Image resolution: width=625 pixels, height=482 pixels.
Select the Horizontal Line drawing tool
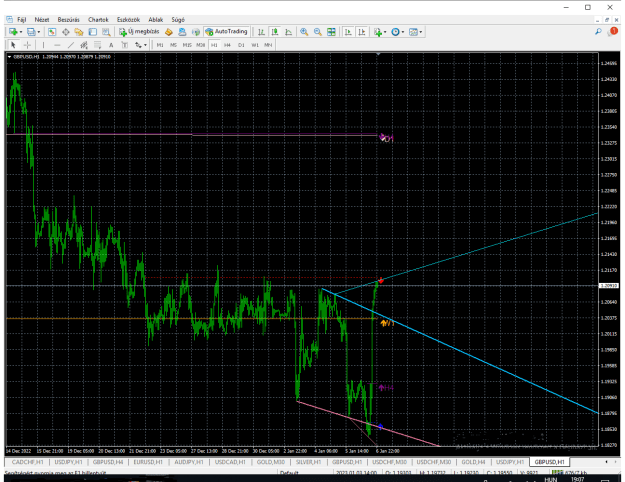[57, 45]
